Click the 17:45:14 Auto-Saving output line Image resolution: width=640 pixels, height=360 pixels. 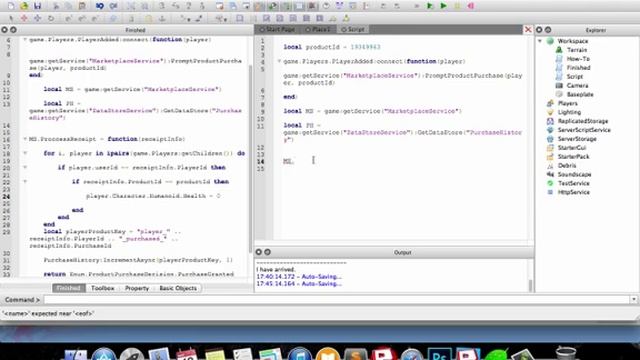299,284
